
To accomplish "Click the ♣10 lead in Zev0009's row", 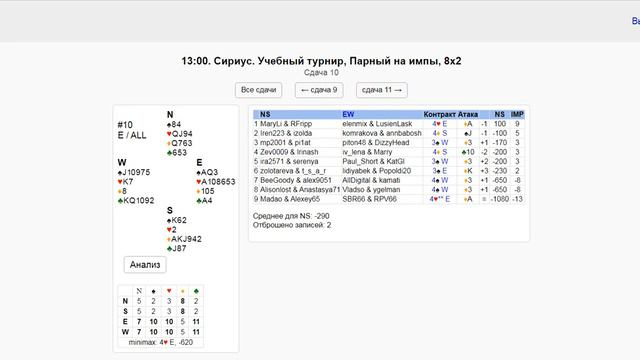I will 468,152.
